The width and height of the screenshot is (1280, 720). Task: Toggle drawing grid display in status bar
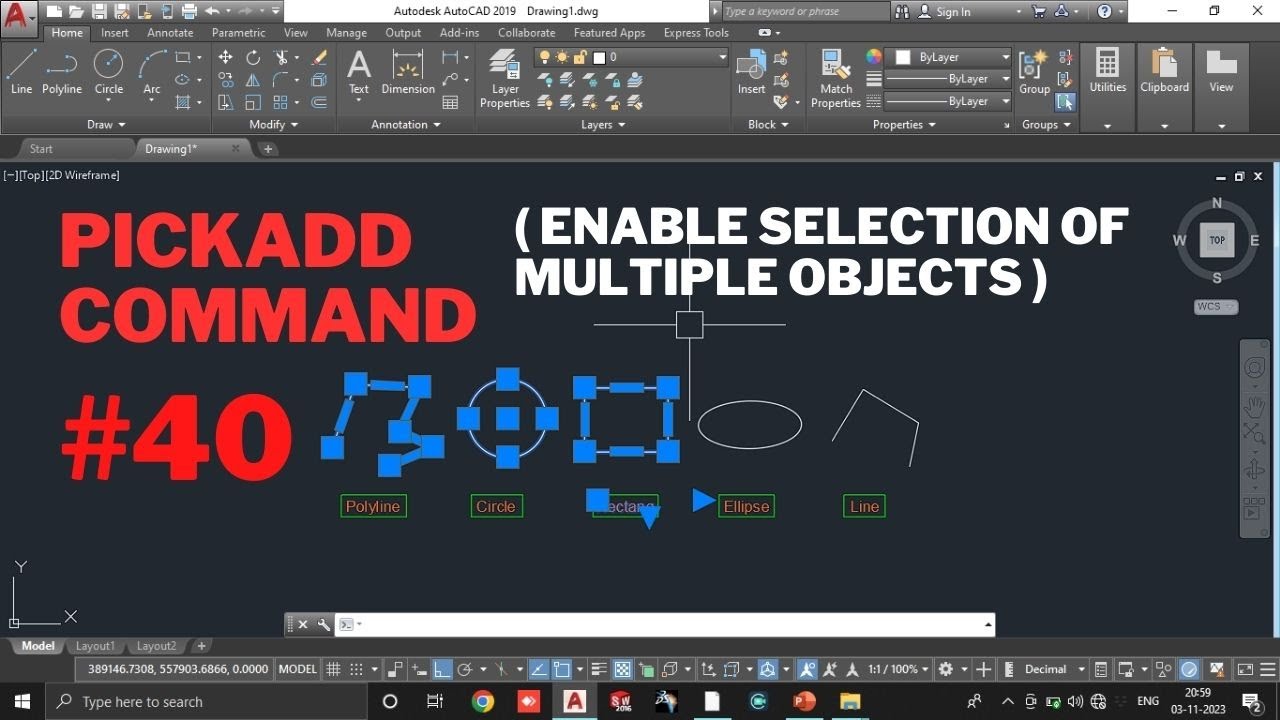[334, 669]
